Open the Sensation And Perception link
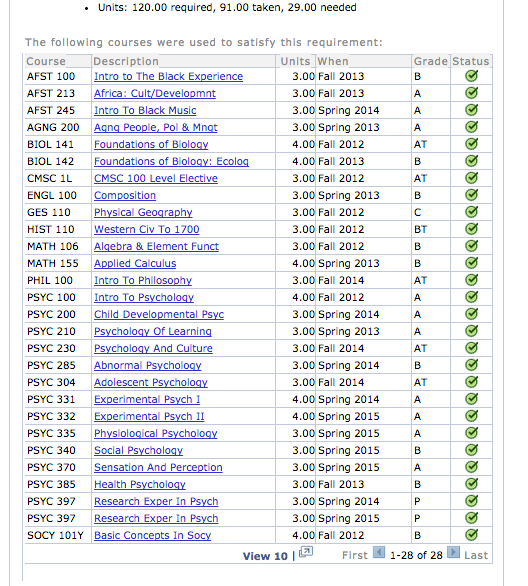Viewport: 528px width, 586px height. coord(158,468)
